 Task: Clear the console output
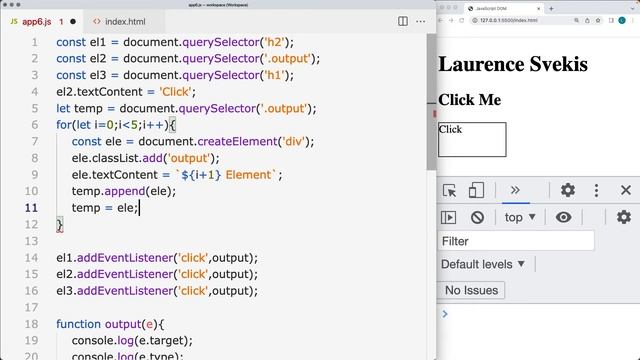pyautogui.click(x=477, y=217)
